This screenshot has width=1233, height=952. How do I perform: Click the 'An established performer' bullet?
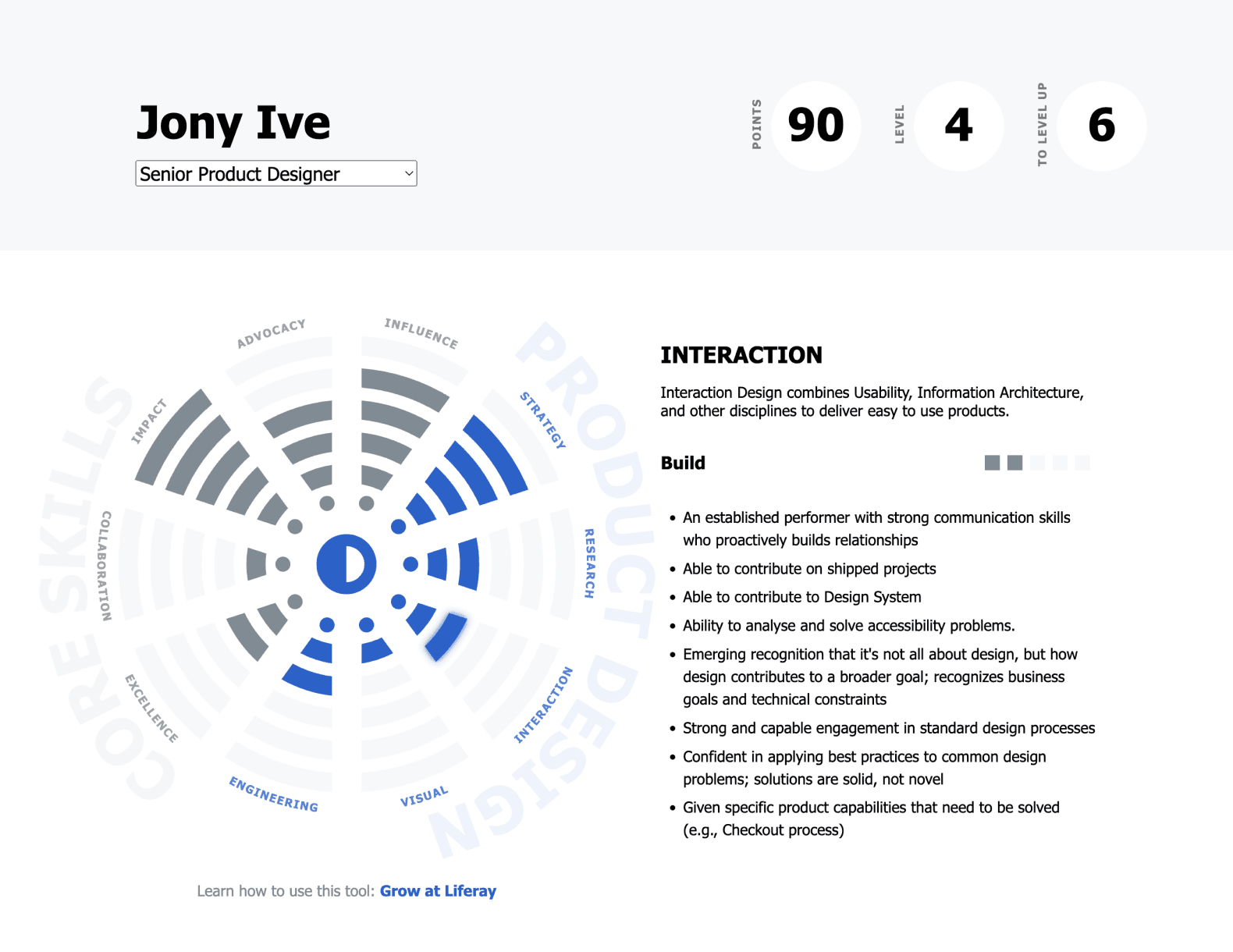click(876, 529)
